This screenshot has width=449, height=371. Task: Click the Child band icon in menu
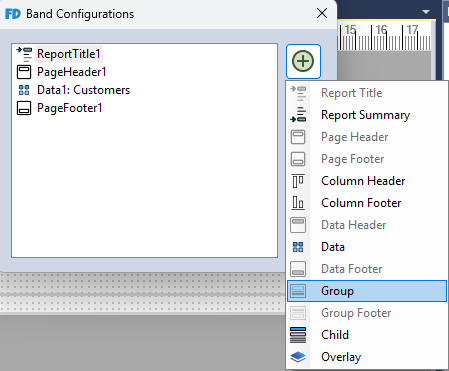(x=298, y=335)
